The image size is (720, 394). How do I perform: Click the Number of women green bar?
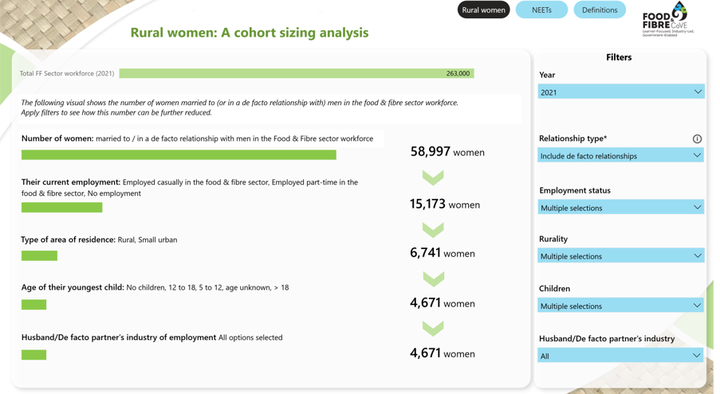click(179, 155)
